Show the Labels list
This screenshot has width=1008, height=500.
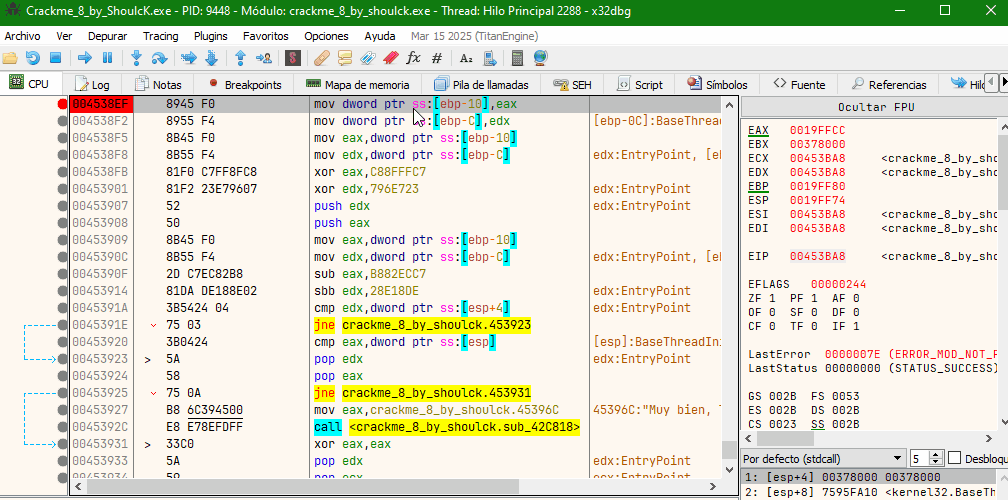[368, 58]
